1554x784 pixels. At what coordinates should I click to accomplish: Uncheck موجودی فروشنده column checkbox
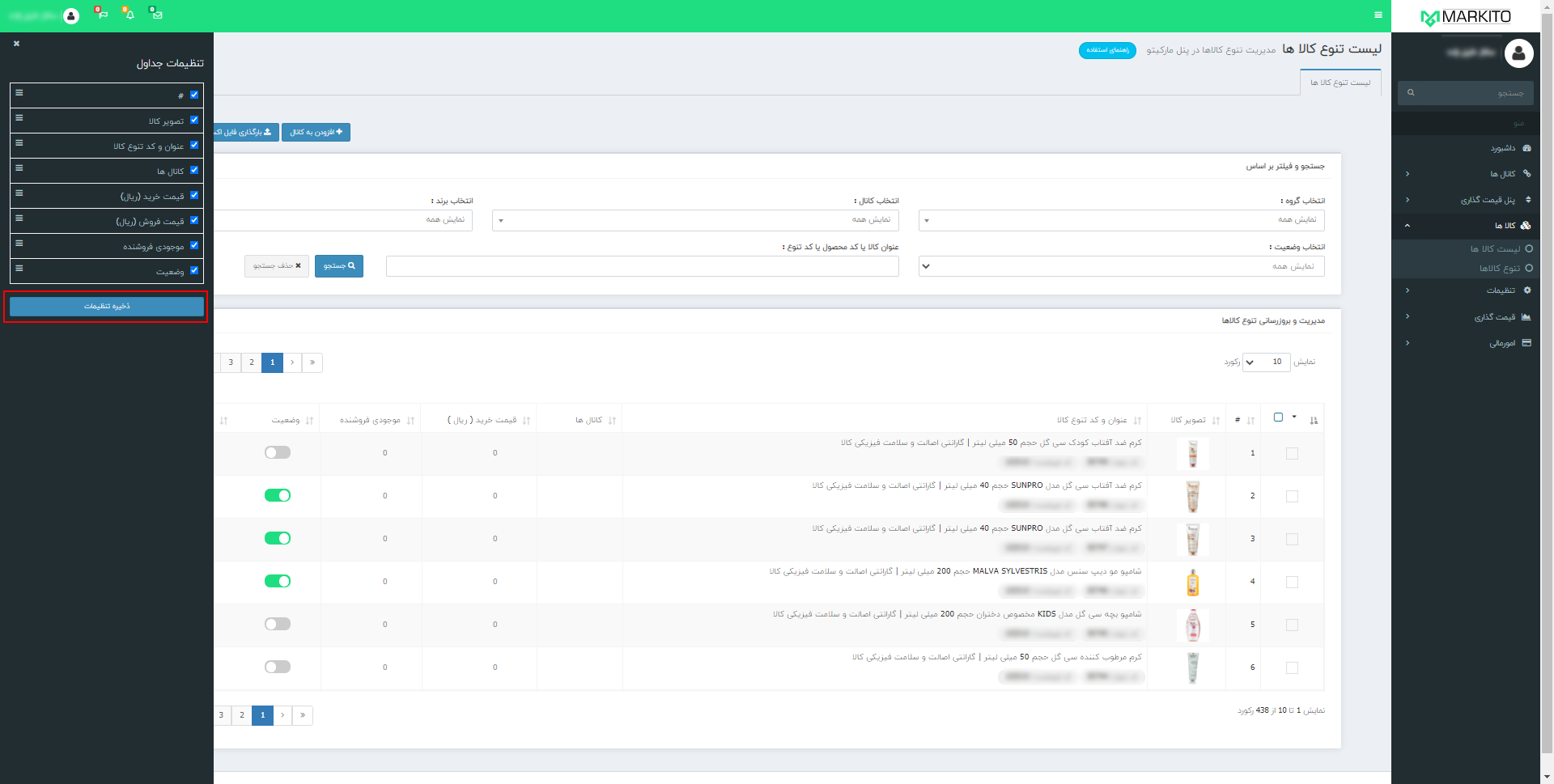coord(194,245)
